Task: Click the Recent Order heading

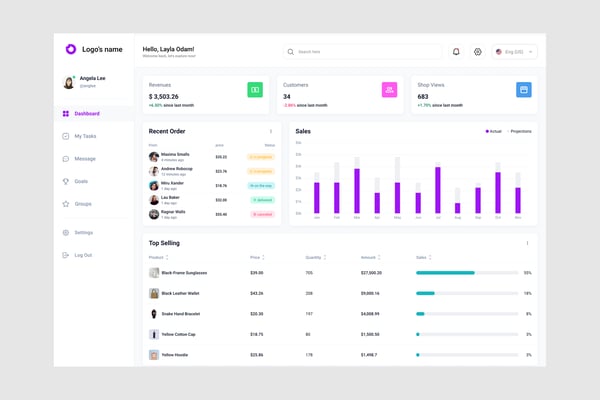Action: click(x=167, y=131)
